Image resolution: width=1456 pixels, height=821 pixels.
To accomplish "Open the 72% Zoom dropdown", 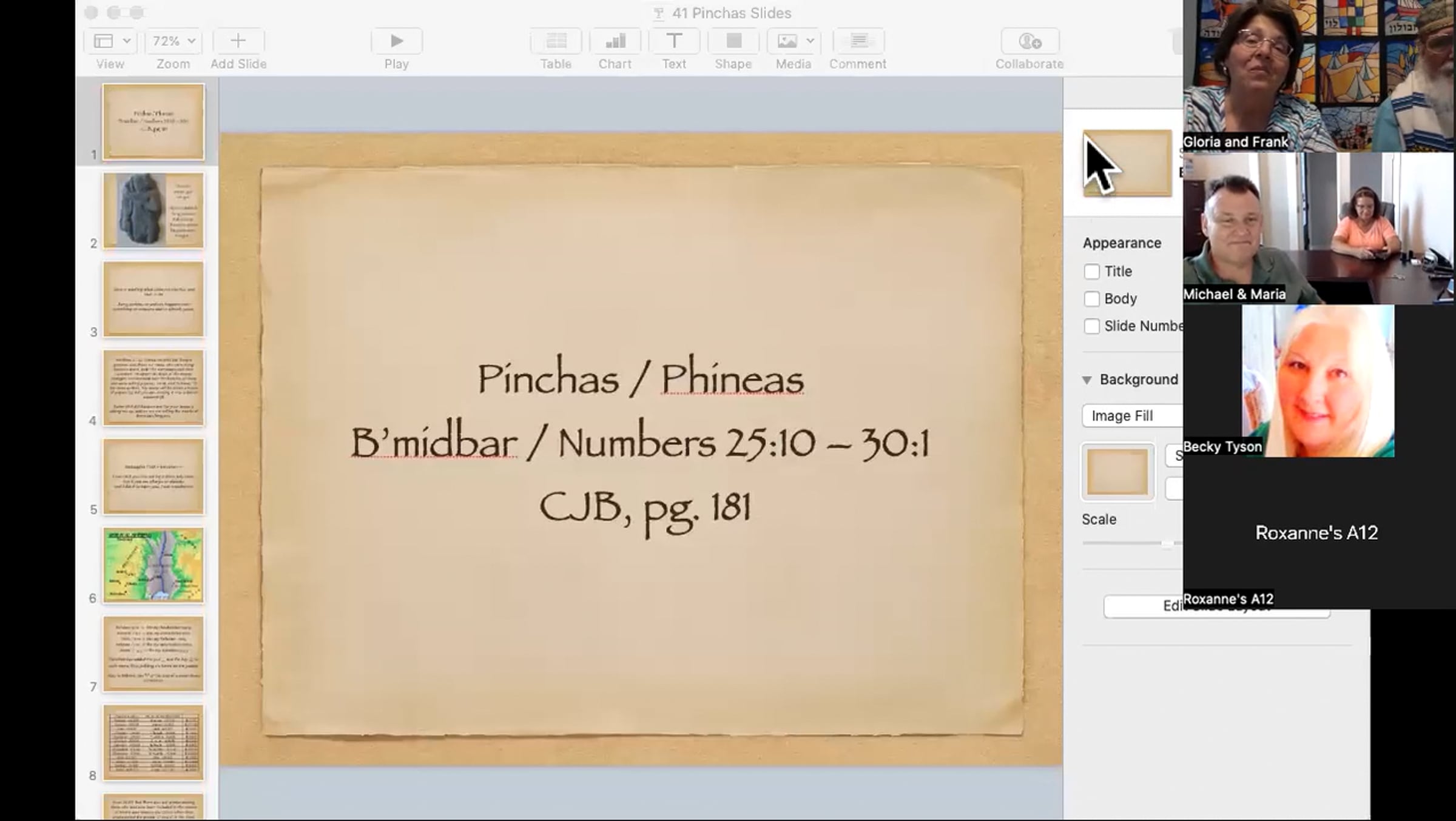I will click(x=174, y=41).
